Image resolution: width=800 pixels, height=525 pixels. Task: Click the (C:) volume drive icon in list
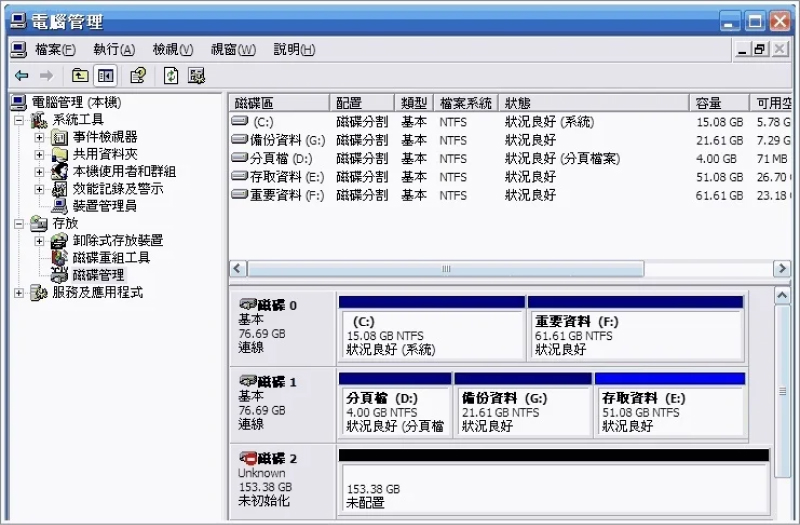(239, 121)
